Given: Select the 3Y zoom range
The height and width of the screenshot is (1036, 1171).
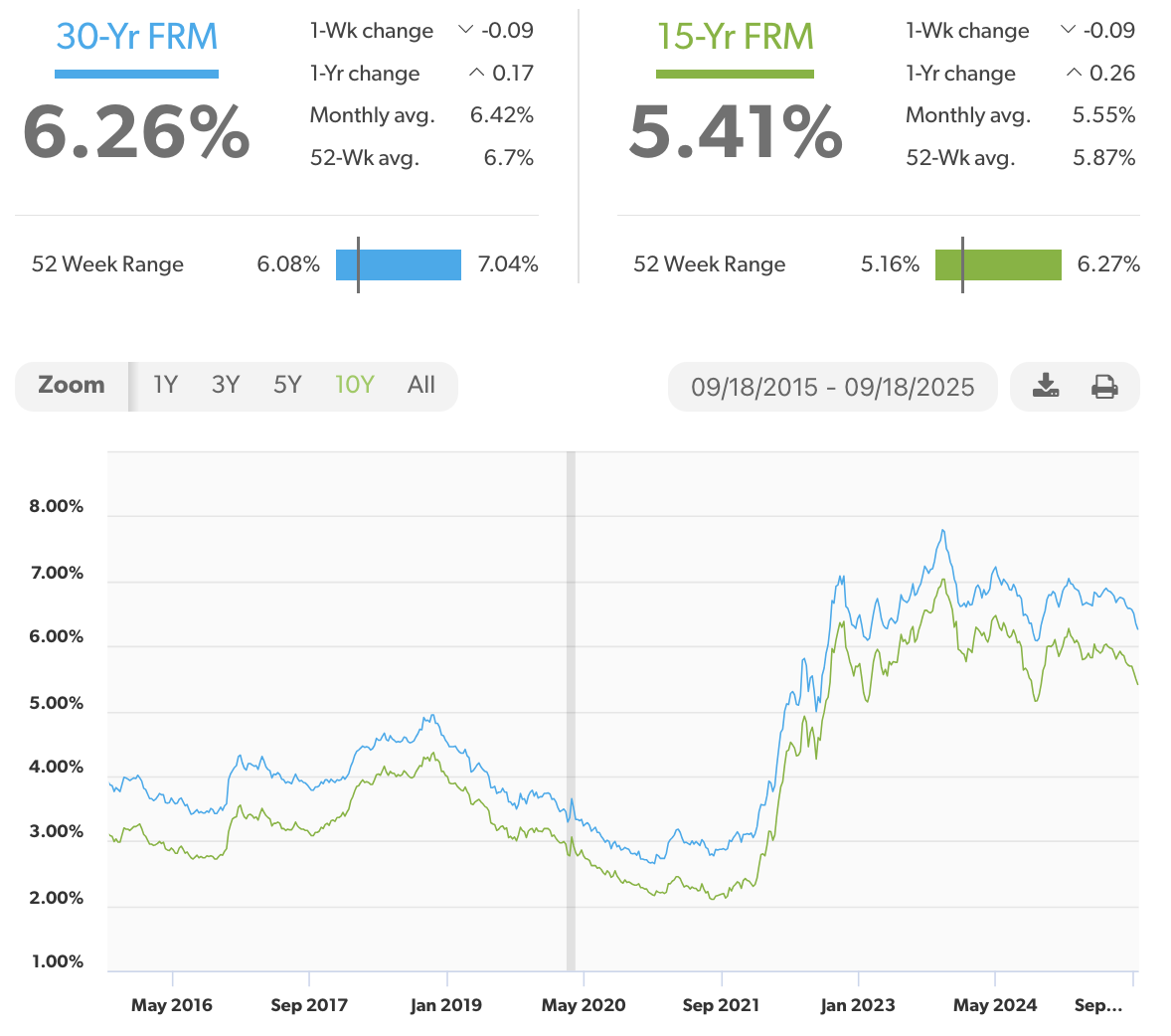Looking at the screenshot, I should coord(226,385).
